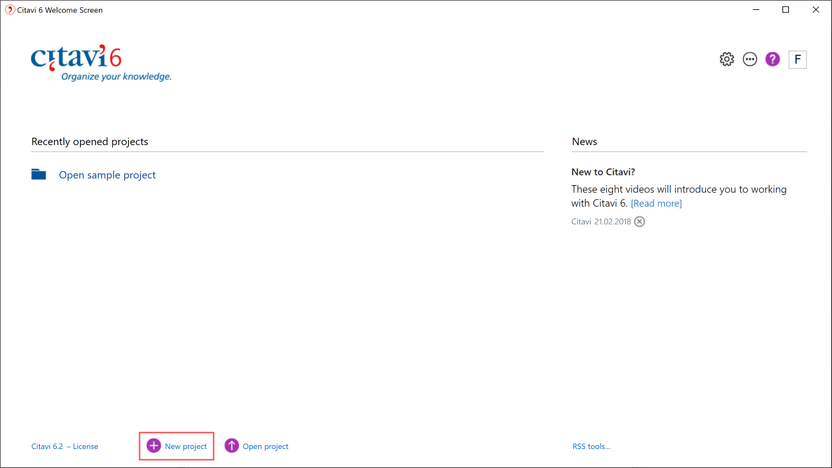Create a New project
The height and width of the screenshot is (468, 832).
click(x=177, y=446)
